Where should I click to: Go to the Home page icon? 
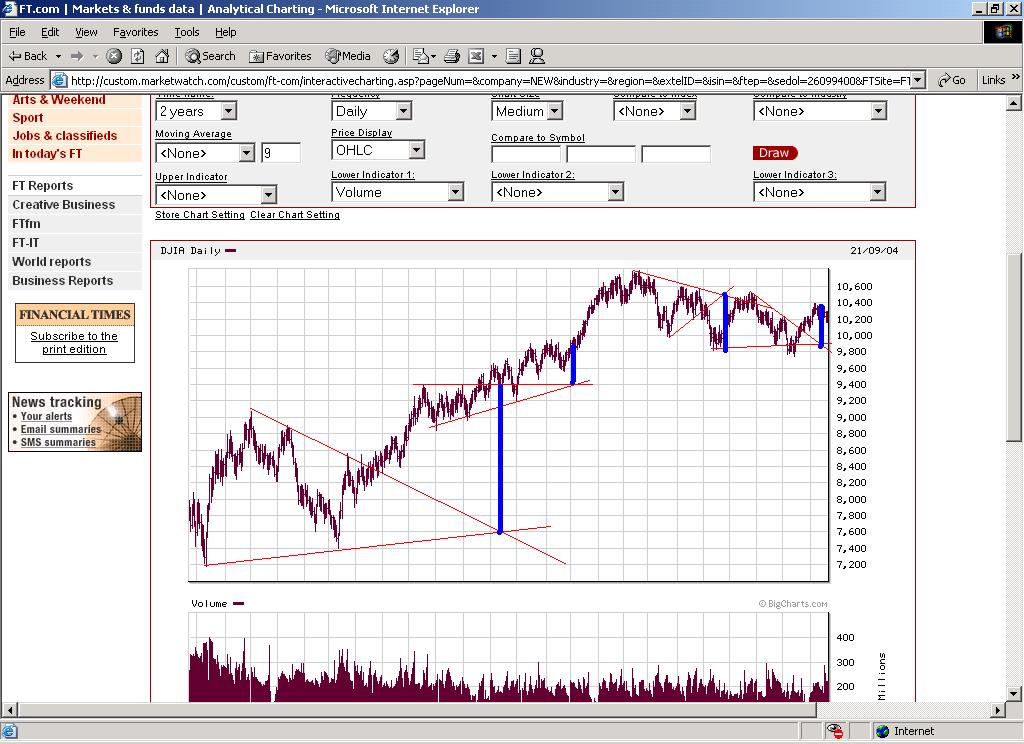point(162,56)
